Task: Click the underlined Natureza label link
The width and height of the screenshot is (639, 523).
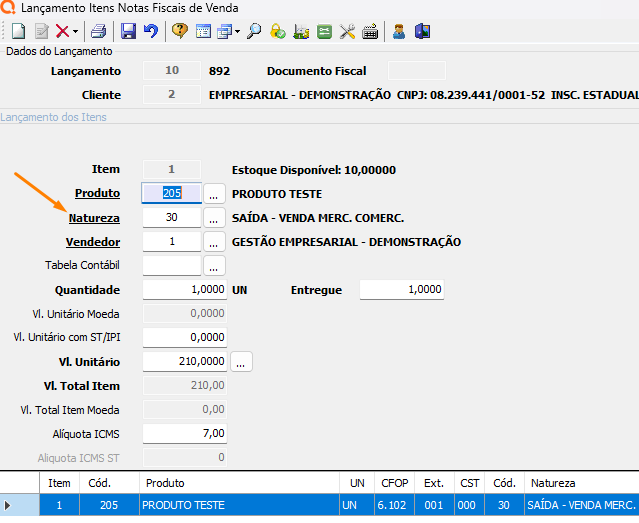Action: coord(94,217)
